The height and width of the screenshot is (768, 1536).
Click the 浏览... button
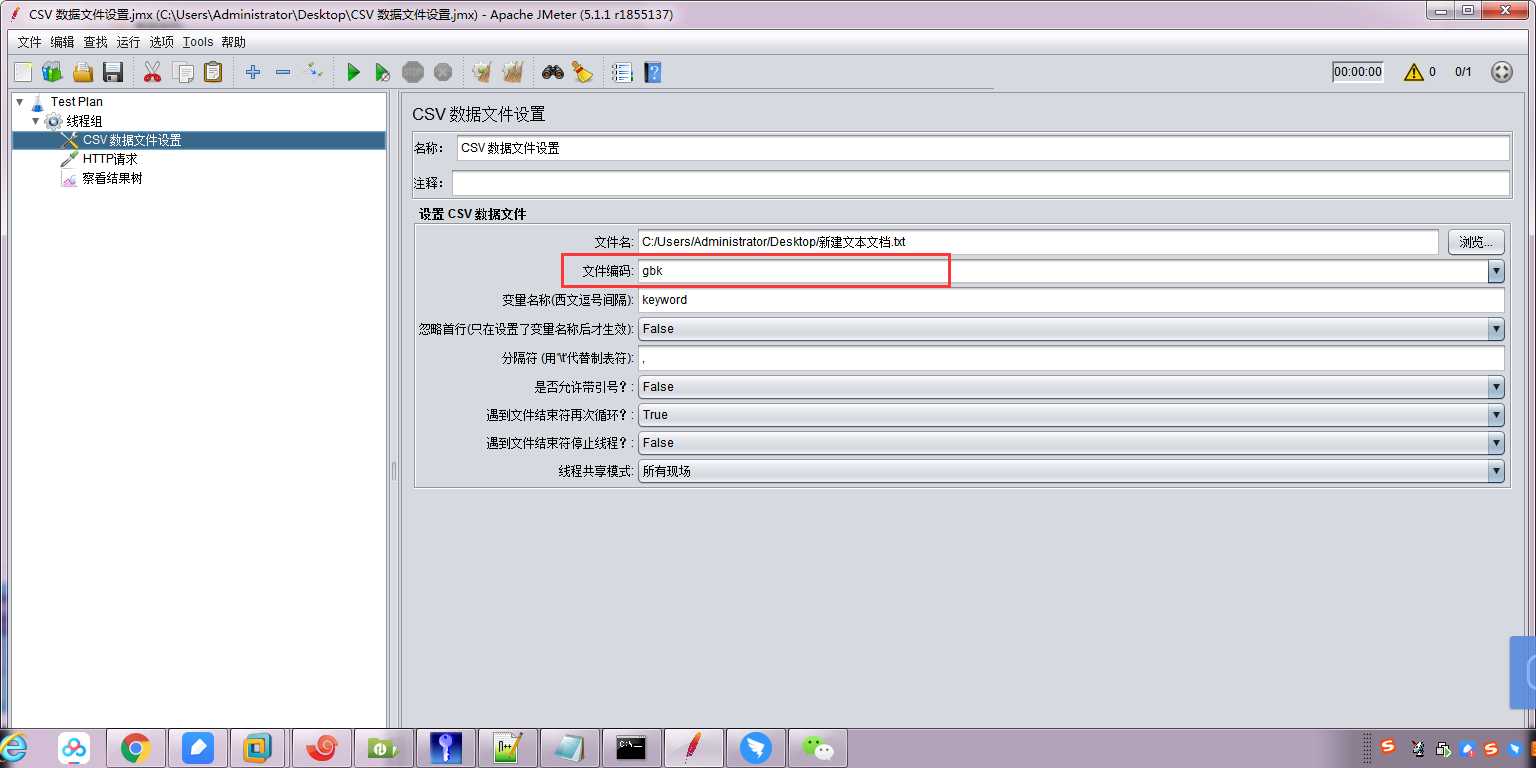pyautogui.click(x=1475, y=242)
